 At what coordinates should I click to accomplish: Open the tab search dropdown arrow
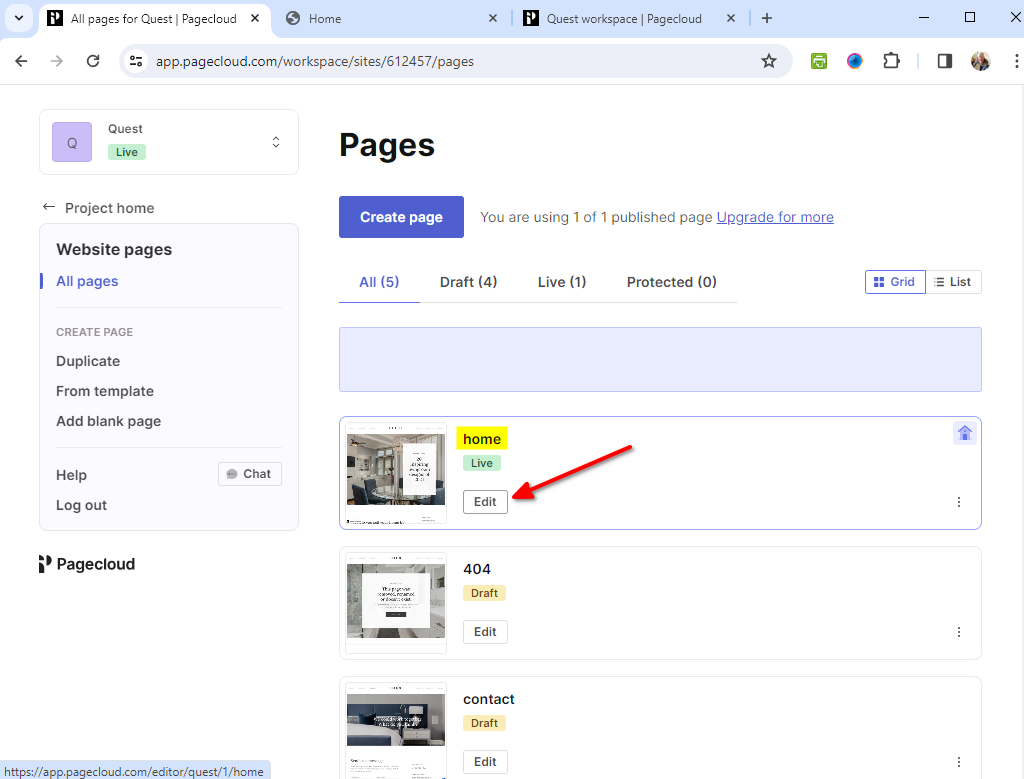18,18
